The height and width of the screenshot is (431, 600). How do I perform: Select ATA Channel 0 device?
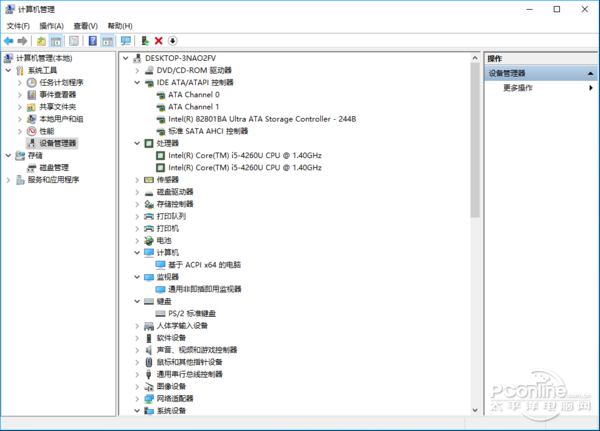[x=194, y=95]
